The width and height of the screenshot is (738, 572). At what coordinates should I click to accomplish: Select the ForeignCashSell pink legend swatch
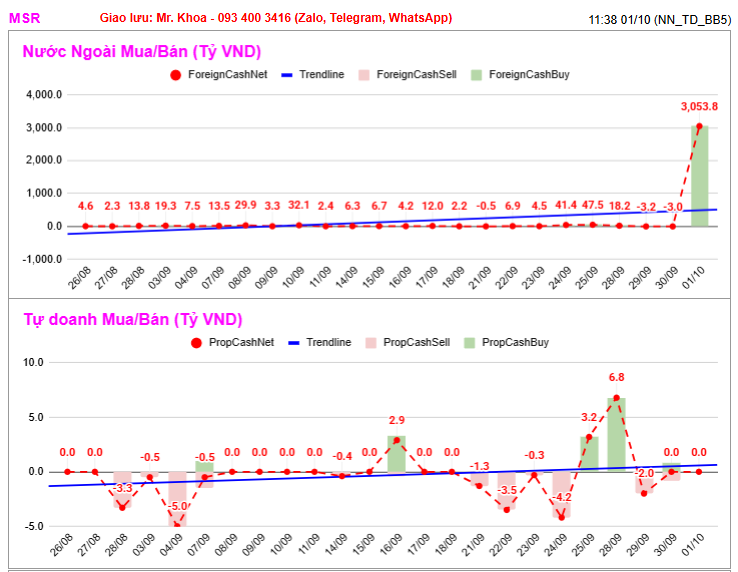click(364, 75)
